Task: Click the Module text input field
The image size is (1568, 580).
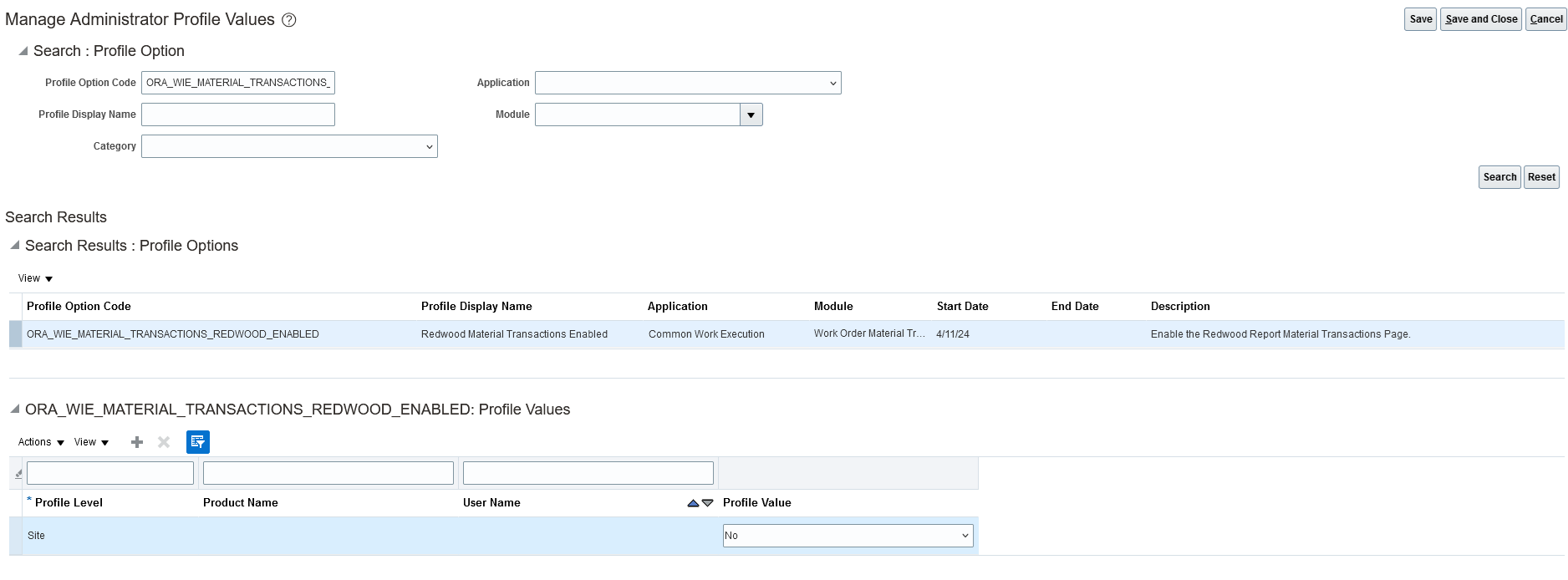Action: pos(638,114)
